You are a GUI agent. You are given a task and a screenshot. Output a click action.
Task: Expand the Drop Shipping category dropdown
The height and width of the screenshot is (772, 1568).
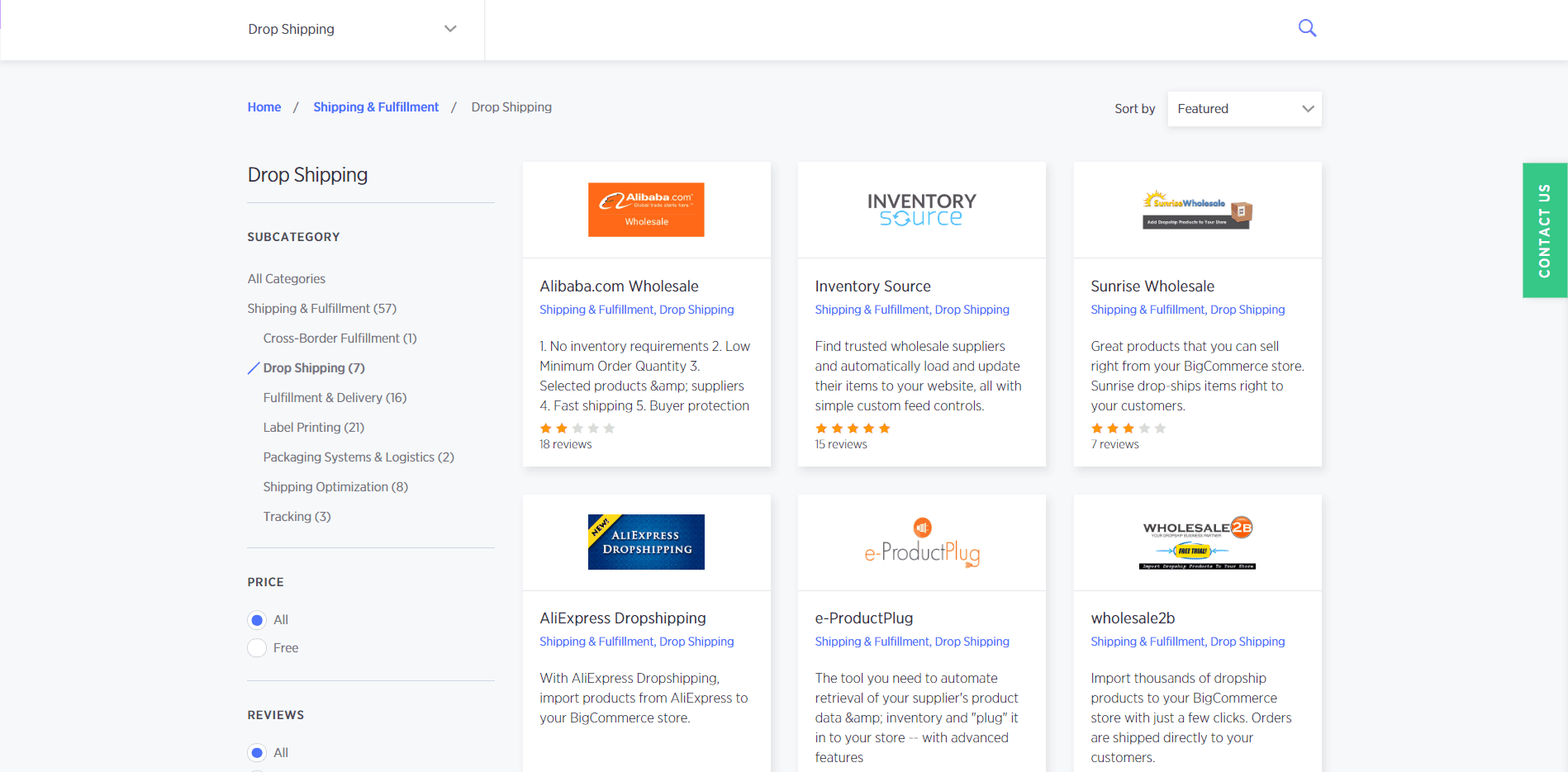[353, 29]
